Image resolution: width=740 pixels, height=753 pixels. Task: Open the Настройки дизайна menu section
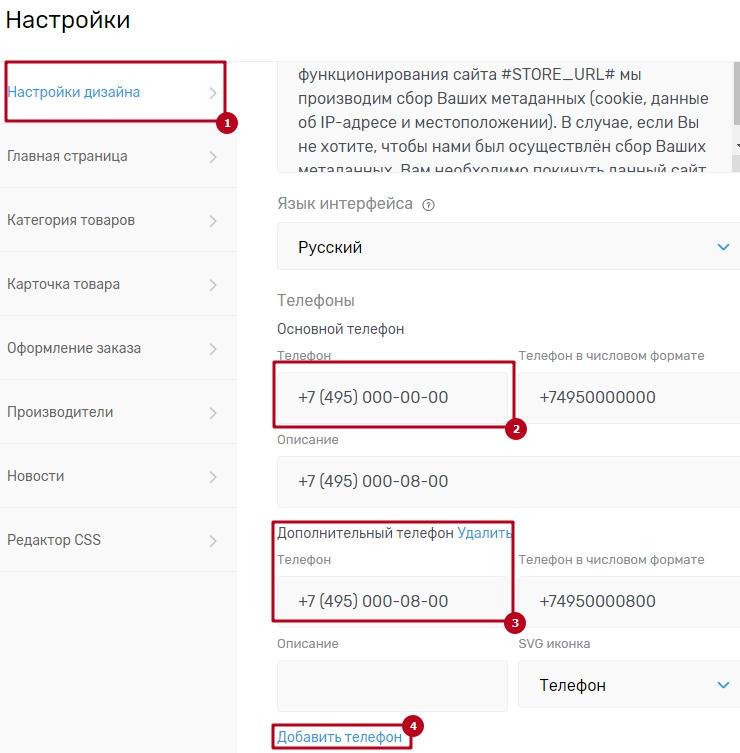click(74, 93)
